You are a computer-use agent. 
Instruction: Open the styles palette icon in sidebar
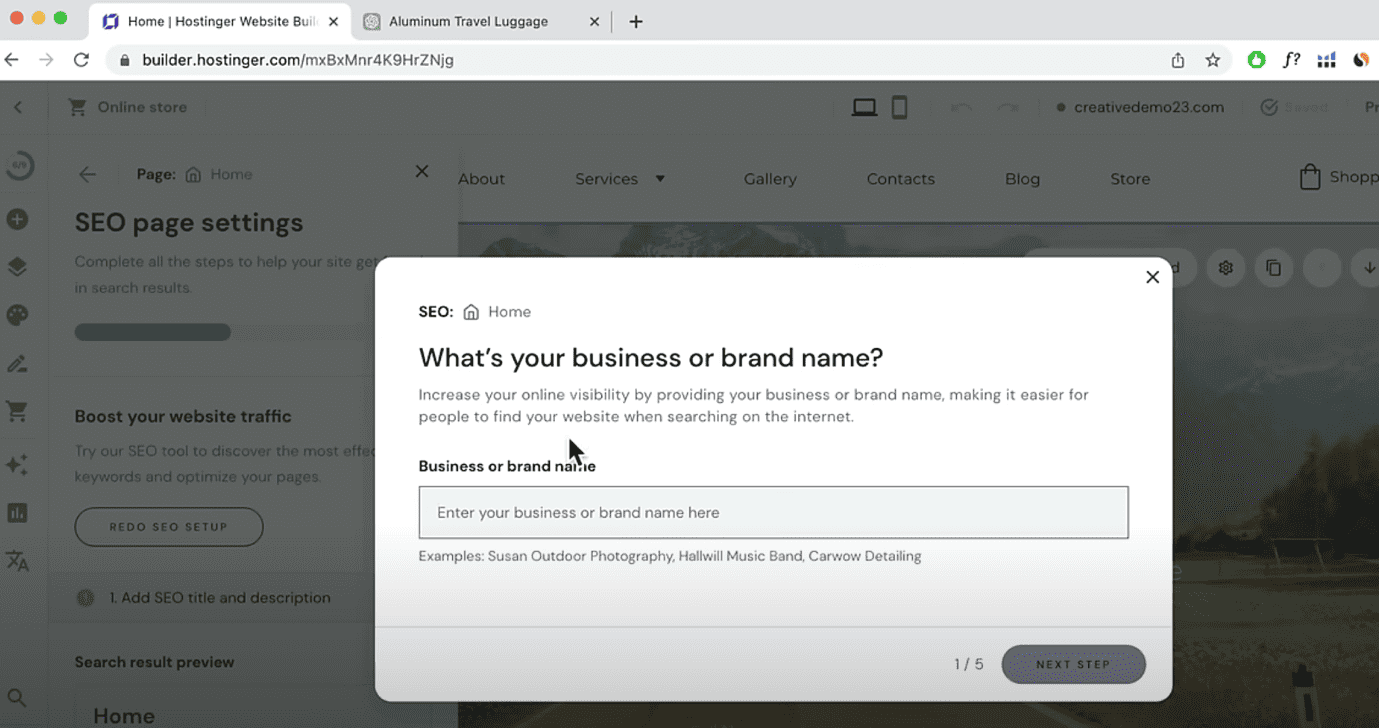click(x=18, y=315)
